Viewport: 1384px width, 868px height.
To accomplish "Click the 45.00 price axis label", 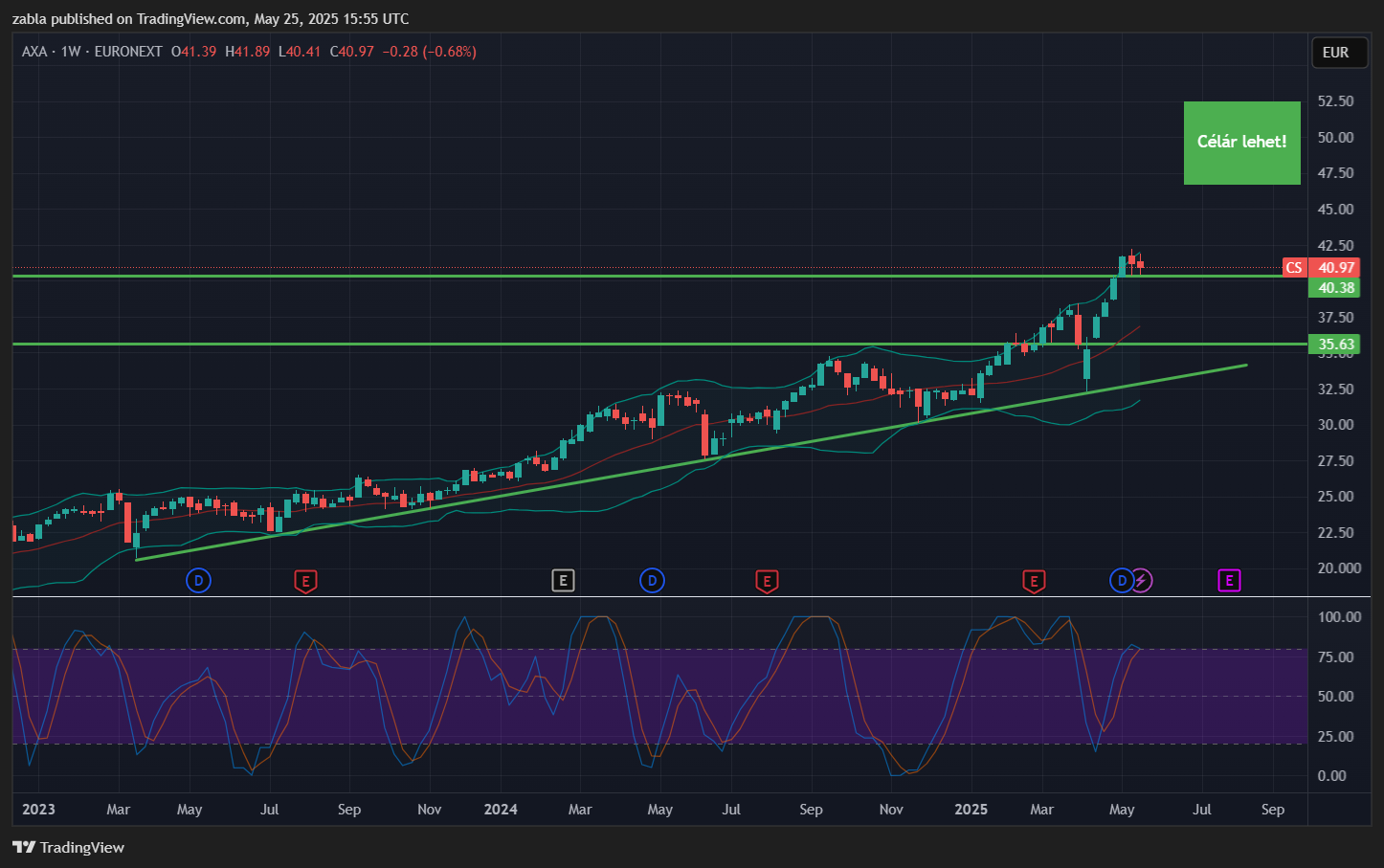I will (x=1336, y=210).
